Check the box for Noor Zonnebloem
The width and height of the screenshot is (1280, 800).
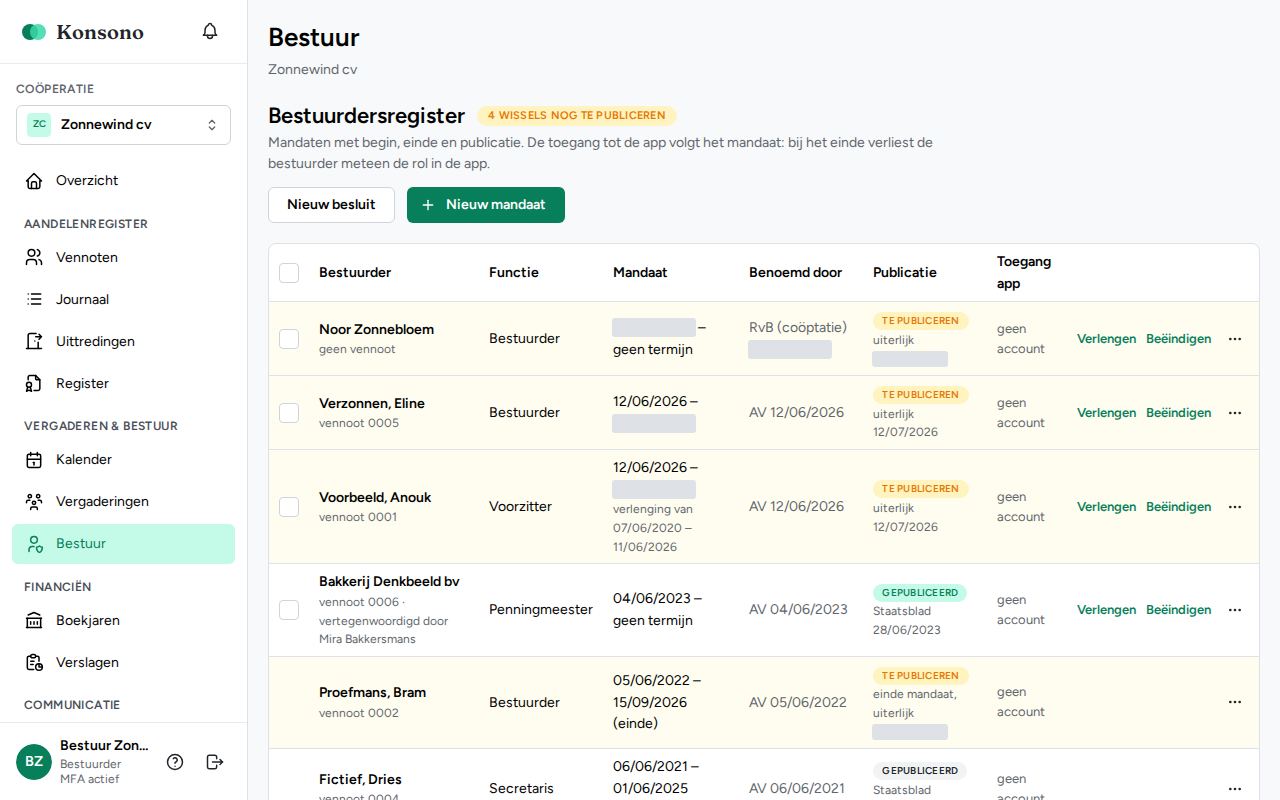click(289, 339)
